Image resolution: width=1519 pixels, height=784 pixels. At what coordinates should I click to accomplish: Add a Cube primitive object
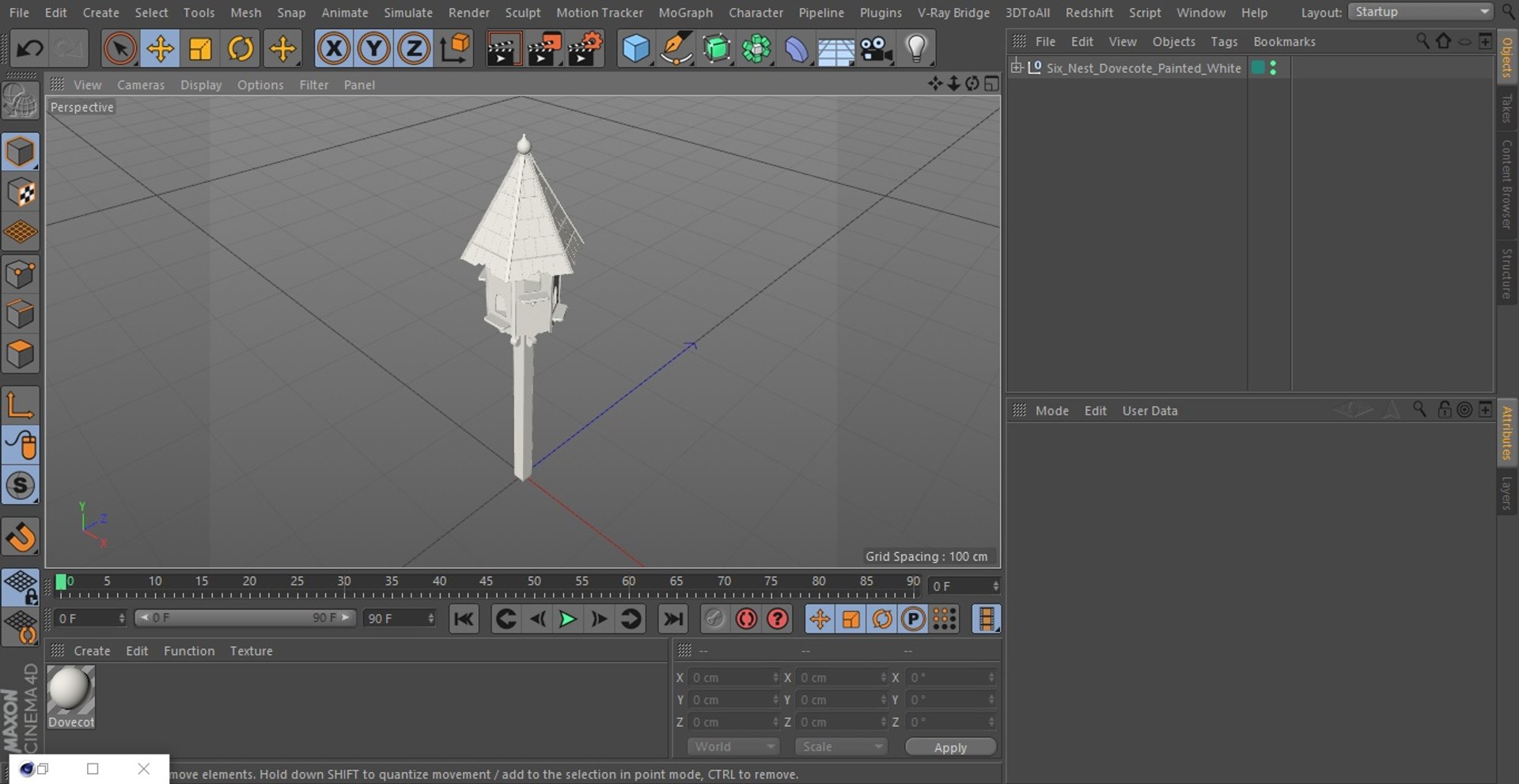pyautogui.click(x=636, y=49)
